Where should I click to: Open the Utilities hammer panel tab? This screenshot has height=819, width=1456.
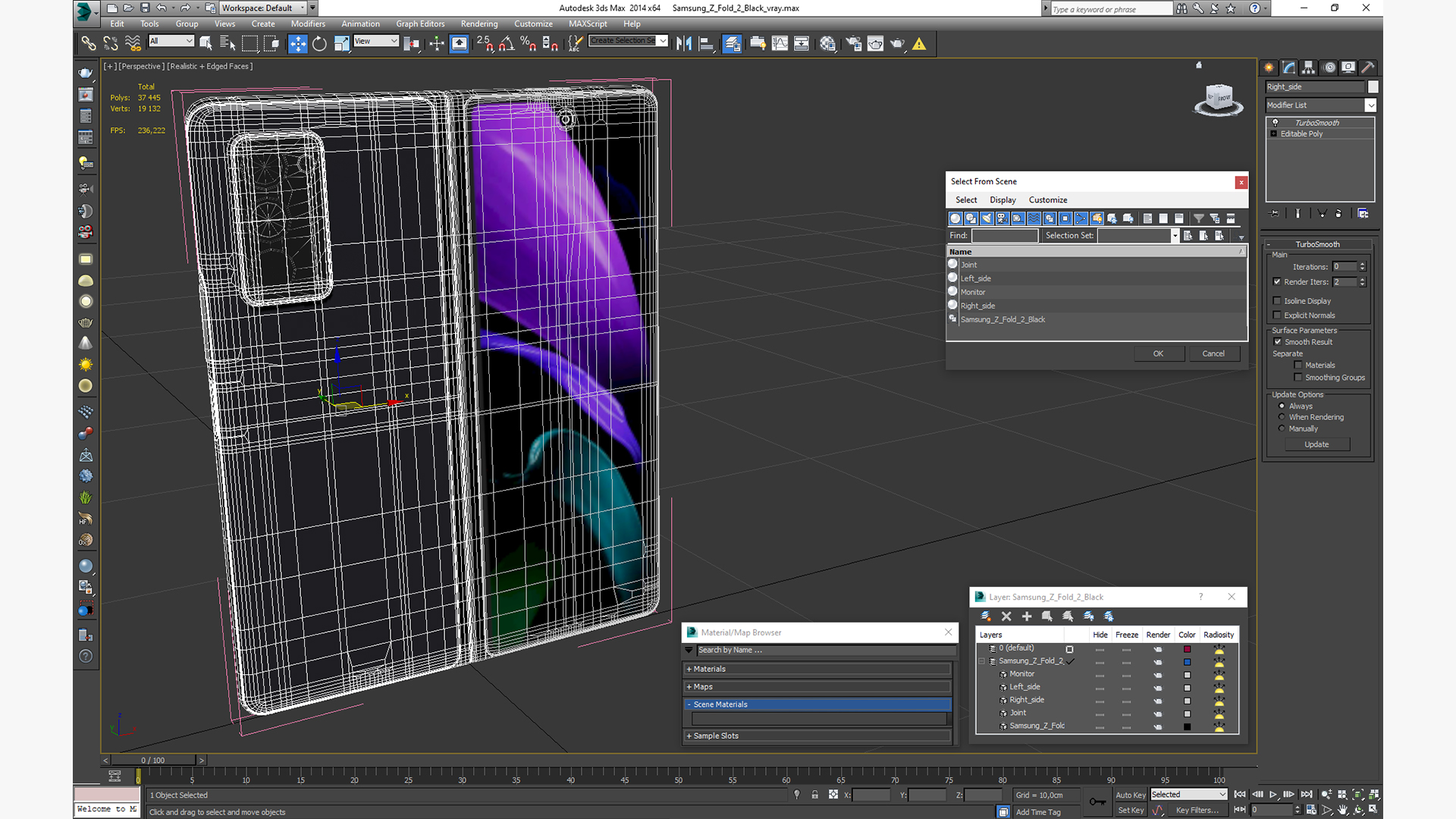pyautogui.click(x=1368, y=67)
